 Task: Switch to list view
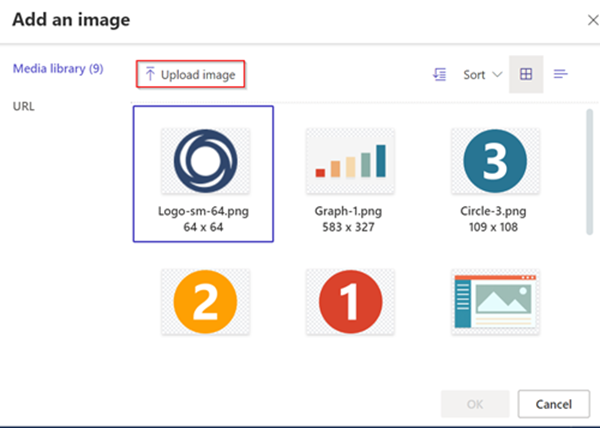(x=561, y=74)
